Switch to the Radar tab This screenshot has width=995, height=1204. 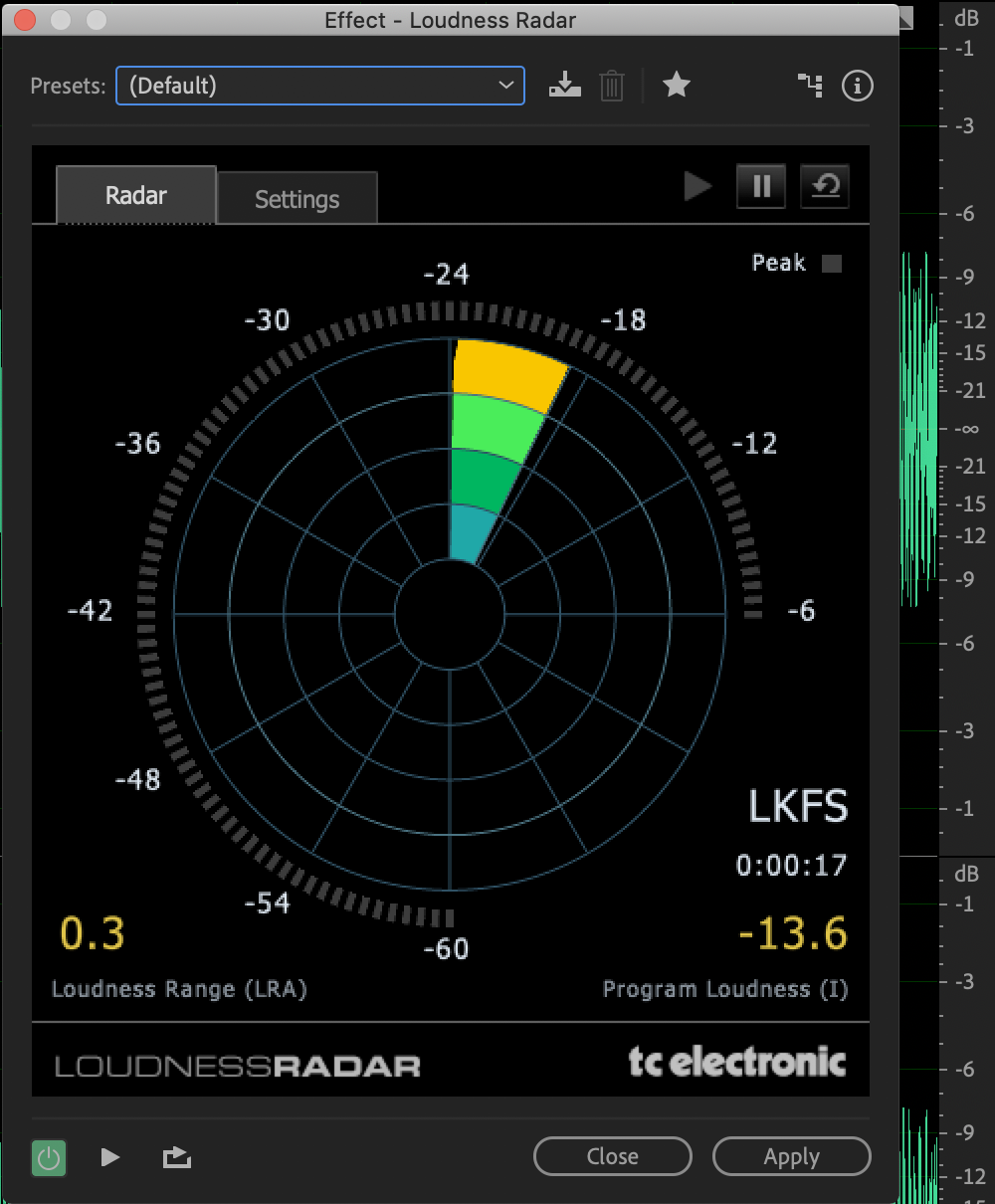point(136,195)
